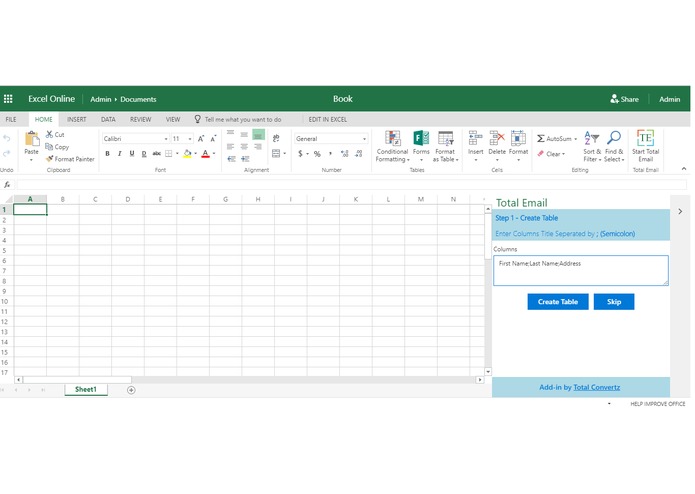Click the decrease decimal icon

click(359, 154)
